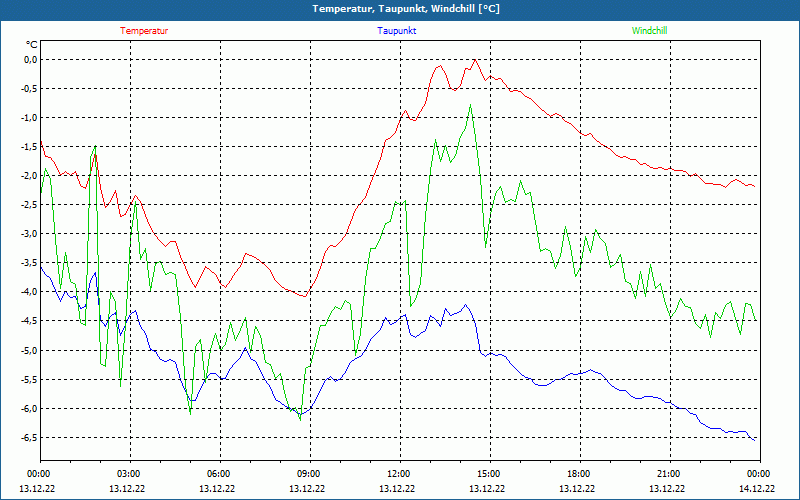
Task: Click the '21:00' time axis label
Action: pos(669,474)
